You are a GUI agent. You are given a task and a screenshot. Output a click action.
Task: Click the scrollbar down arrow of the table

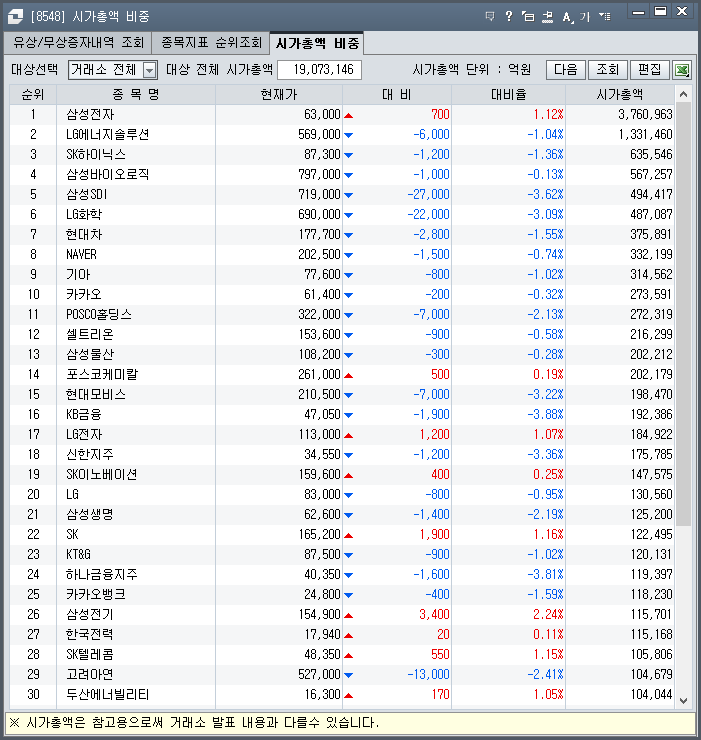coord(683,701)
